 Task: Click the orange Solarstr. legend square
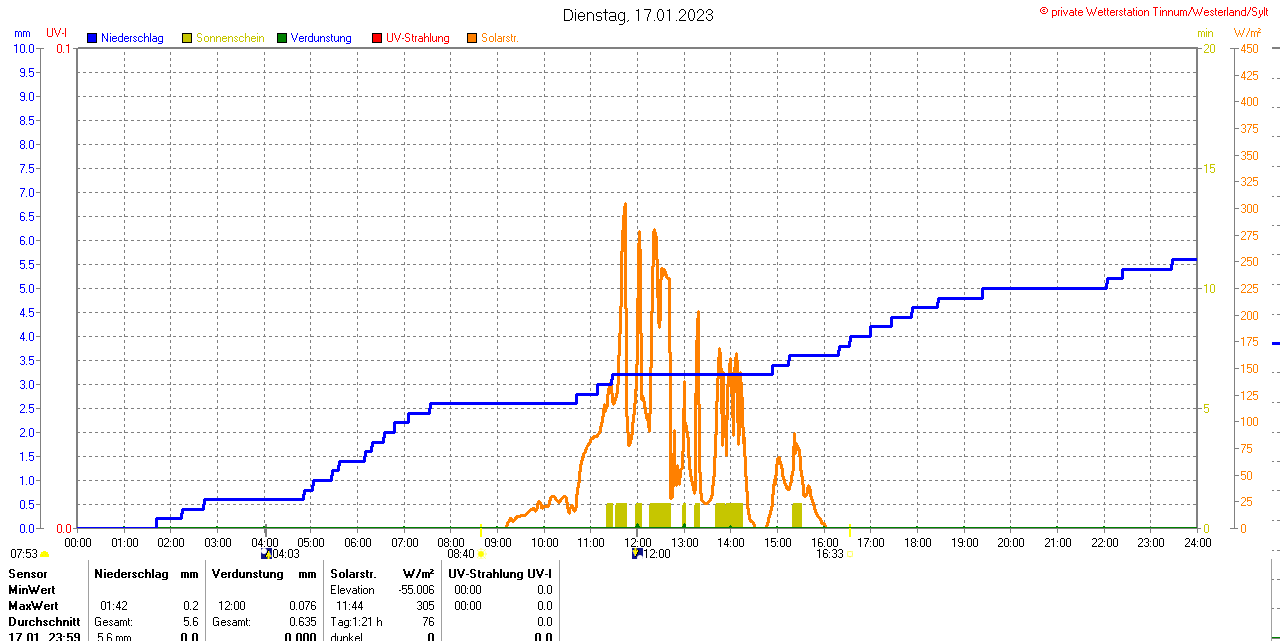pos(472,38)
